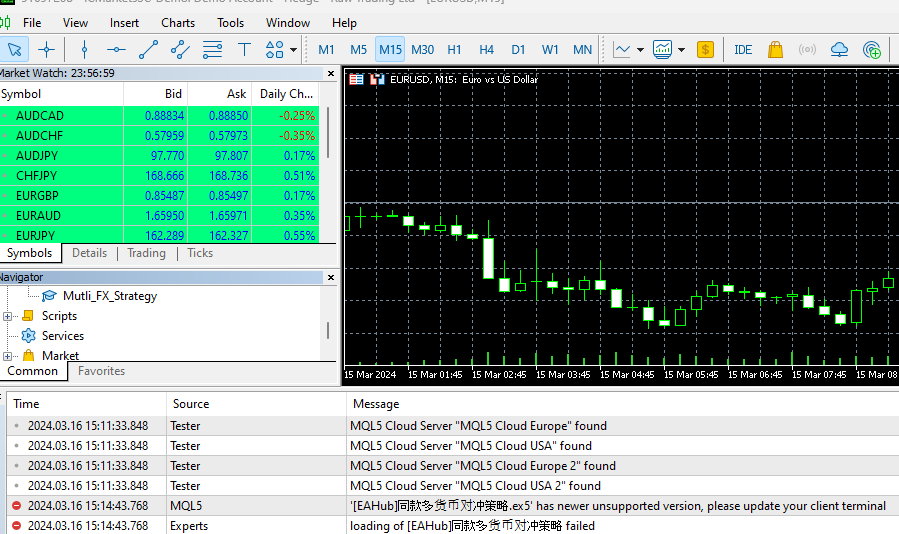Activate the crosshair tool
Image resolution: width=899 pixels, height=534 pixels.
click(46, 50)
